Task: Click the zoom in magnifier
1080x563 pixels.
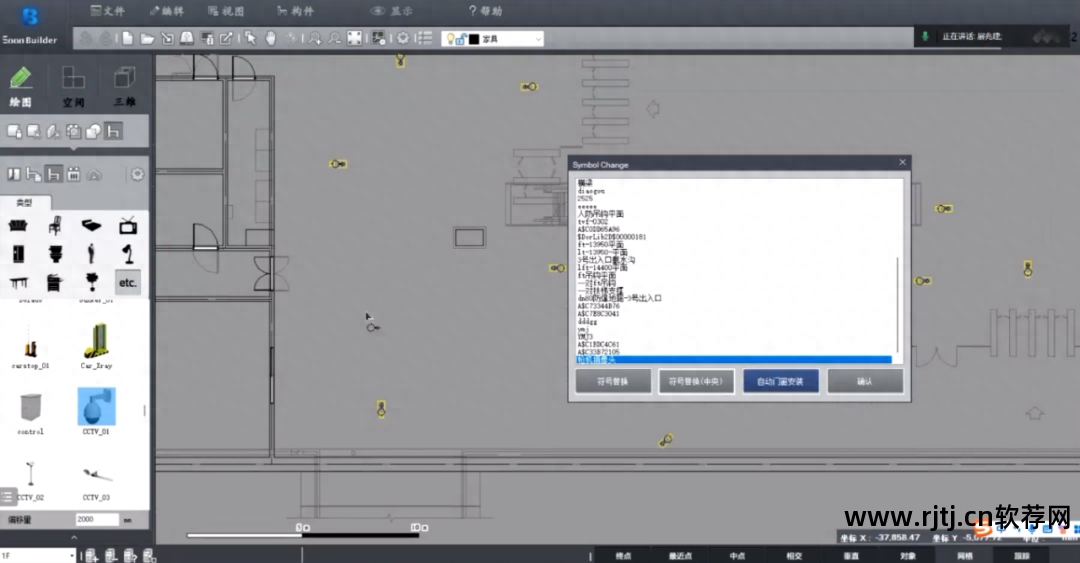Action: (315, 39)
